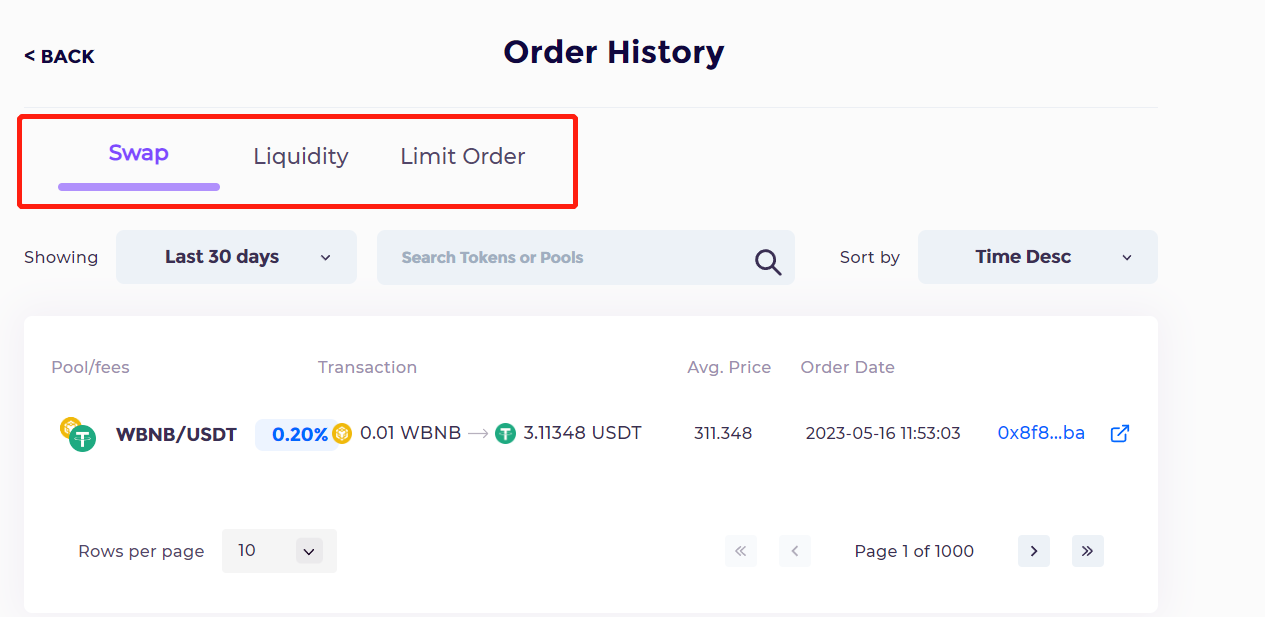Click the WBNB/USDT pool name
1265x617 pixels.
click(x=176, y=435)
